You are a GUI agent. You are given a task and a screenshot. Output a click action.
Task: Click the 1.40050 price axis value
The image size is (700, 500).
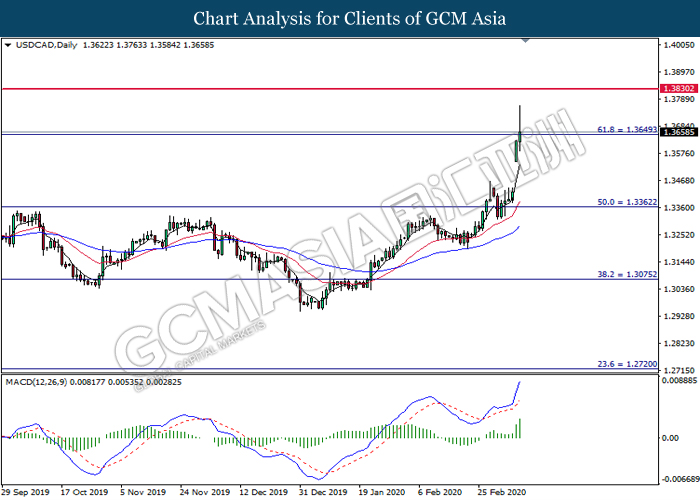pos(679,45)
